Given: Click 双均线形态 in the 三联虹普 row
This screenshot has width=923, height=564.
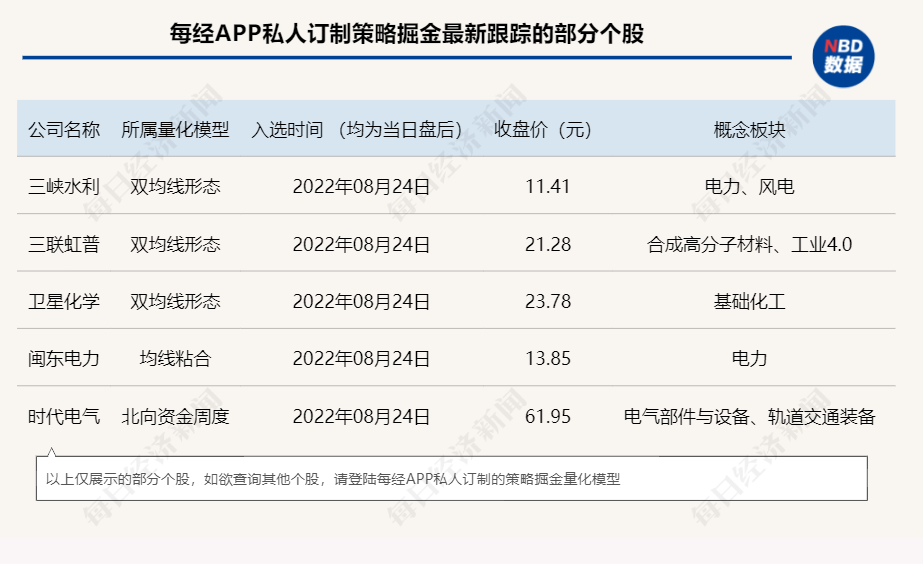Looking at the screenshot, I should tap(175, 244).
